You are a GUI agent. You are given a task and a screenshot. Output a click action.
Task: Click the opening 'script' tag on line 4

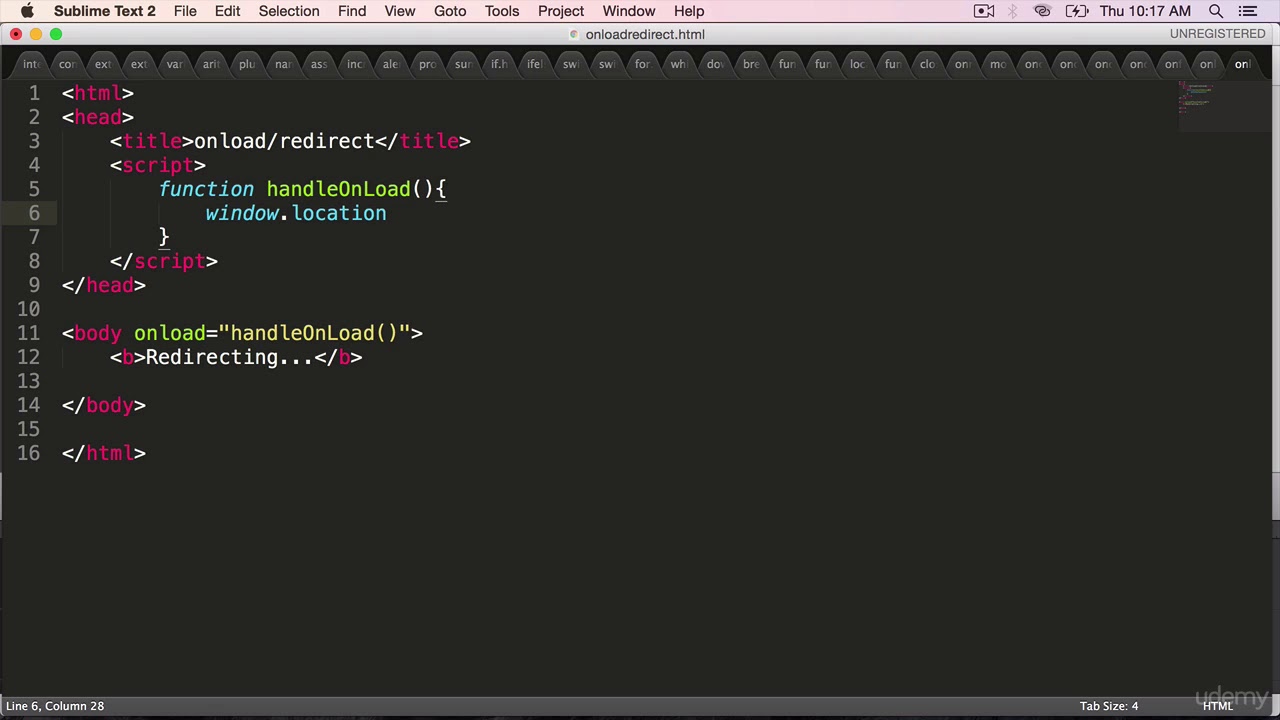tap(158, 165)
